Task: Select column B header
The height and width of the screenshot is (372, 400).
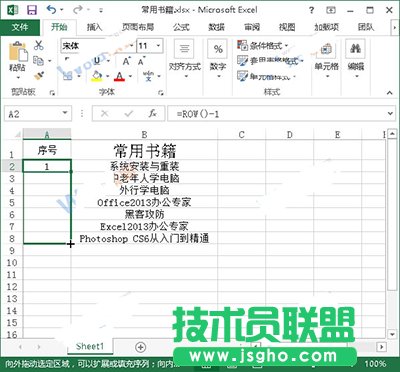Action: point(144,134)
